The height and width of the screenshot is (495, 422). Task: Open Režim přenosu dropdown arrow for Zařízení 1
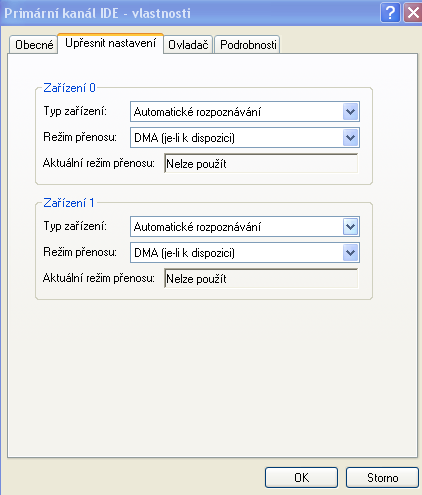tap(350, 253)
